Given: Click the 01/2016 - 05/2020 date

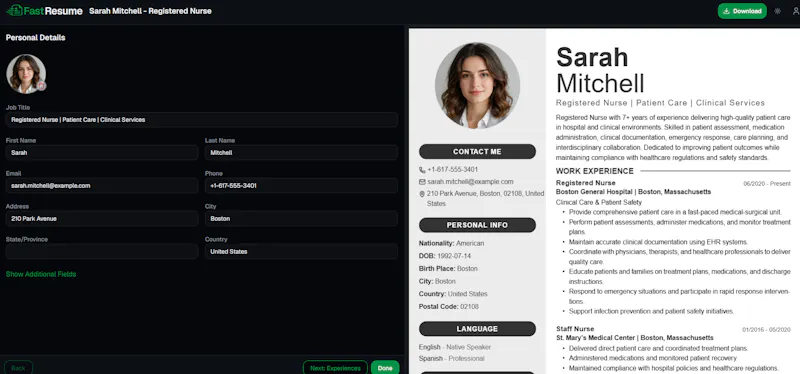Looking at the screenshot, I should point(766,330).
